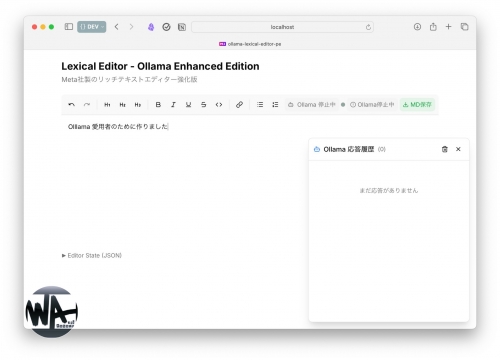Toggle italic formatting
This screenshot has width=500, height=360.
click(x=173, y=105)
